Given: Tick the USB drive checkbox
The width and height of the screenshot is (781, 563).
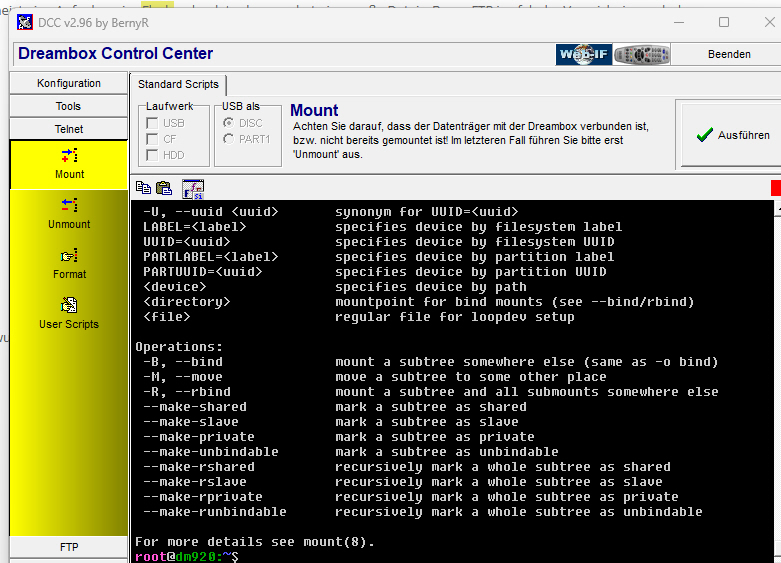Looking at the screenshot, I should tap(151, 123).
